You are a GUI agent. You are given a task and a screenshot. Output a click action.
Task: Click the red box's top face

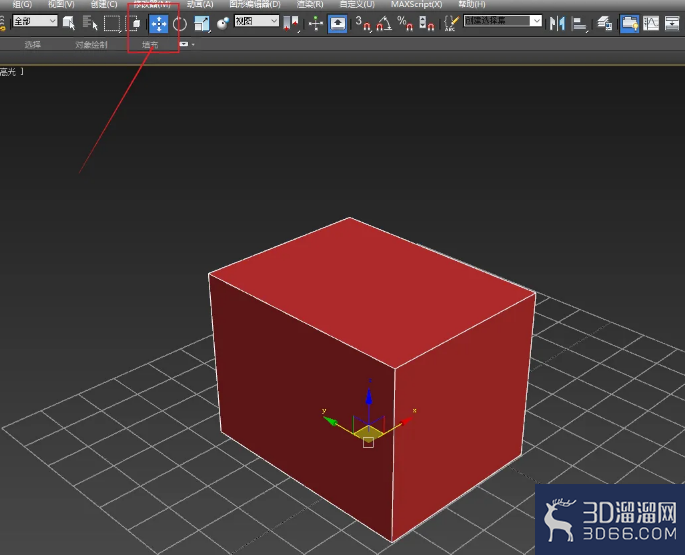(371, 291)
